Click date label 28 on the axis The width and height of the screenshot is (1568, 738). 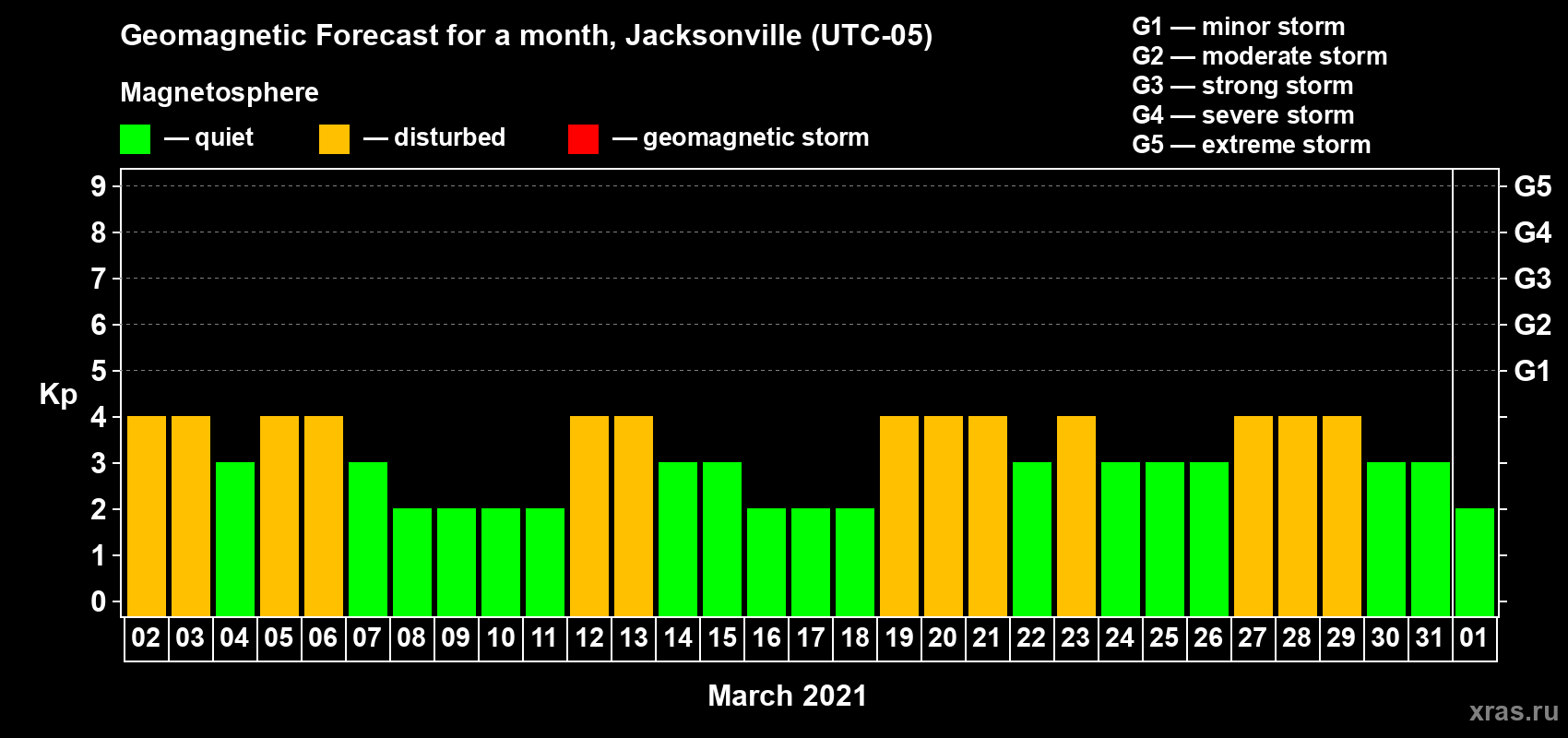click(x=1297, y=638)
